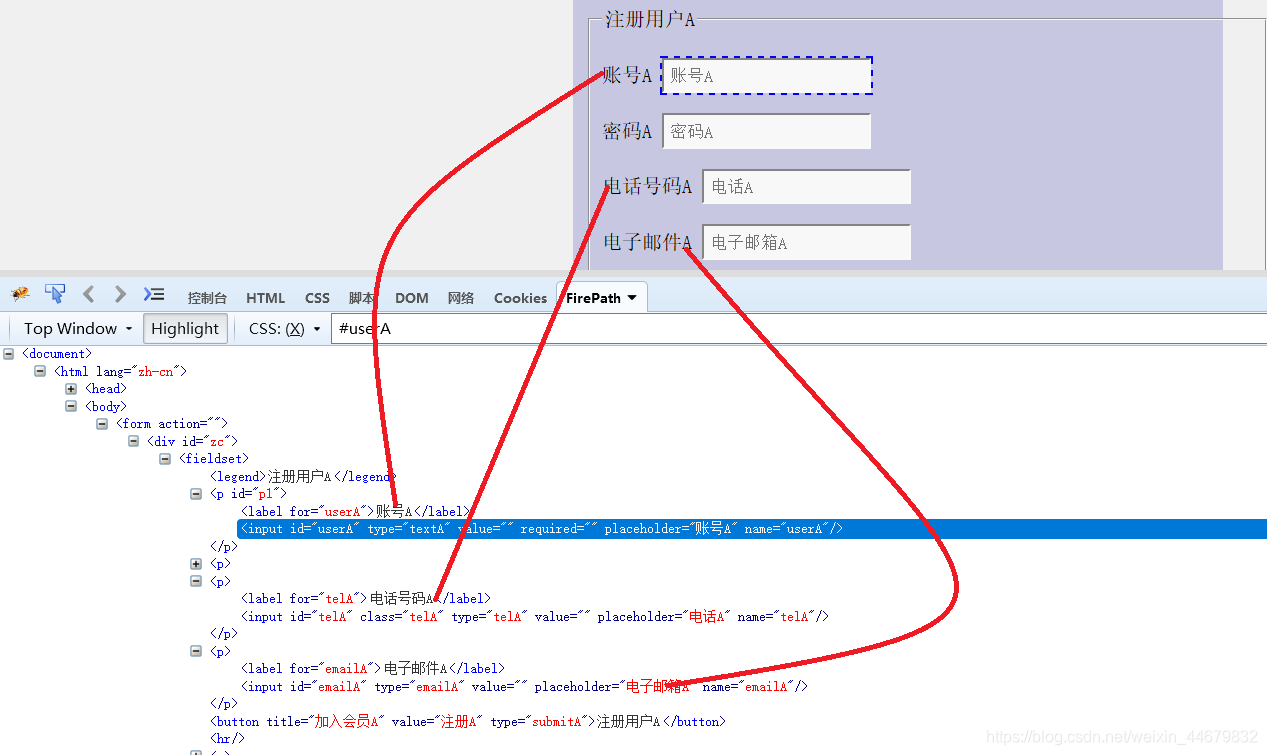Screen dimensions: 1267x755
Task: Open the 脚本 tab
Action: (362, 298)
